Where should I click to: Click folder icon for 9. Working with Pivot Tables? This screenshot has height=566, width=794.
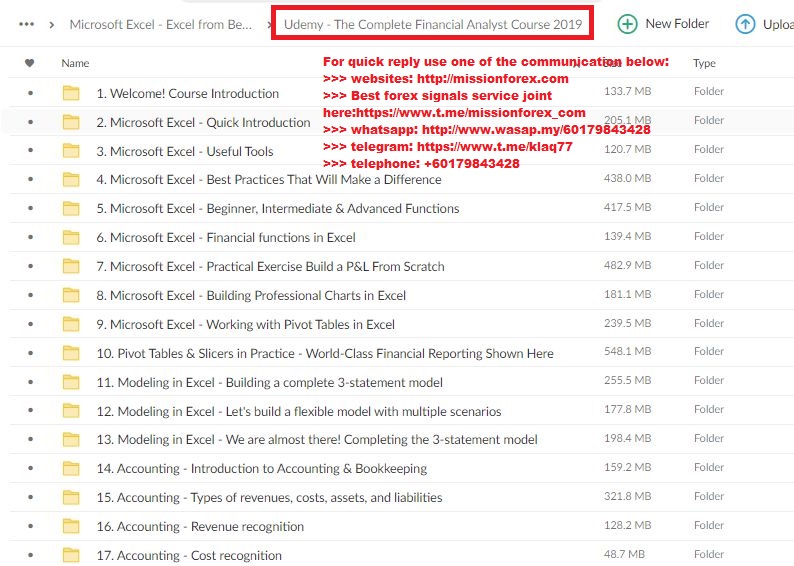click(x=71, y=324)
